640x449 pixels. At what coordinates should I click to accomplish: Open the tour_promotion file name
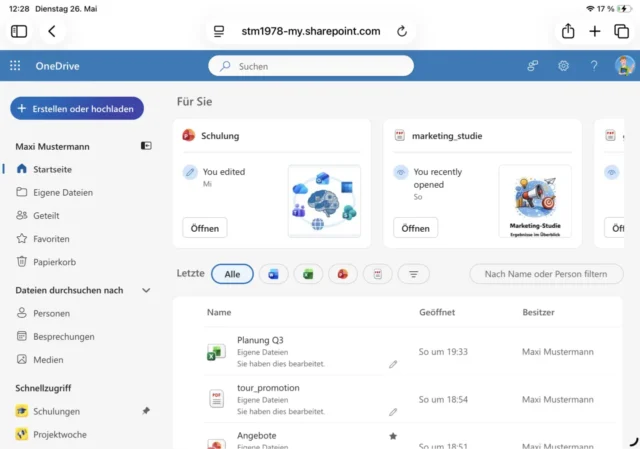[x=268, y=388]
